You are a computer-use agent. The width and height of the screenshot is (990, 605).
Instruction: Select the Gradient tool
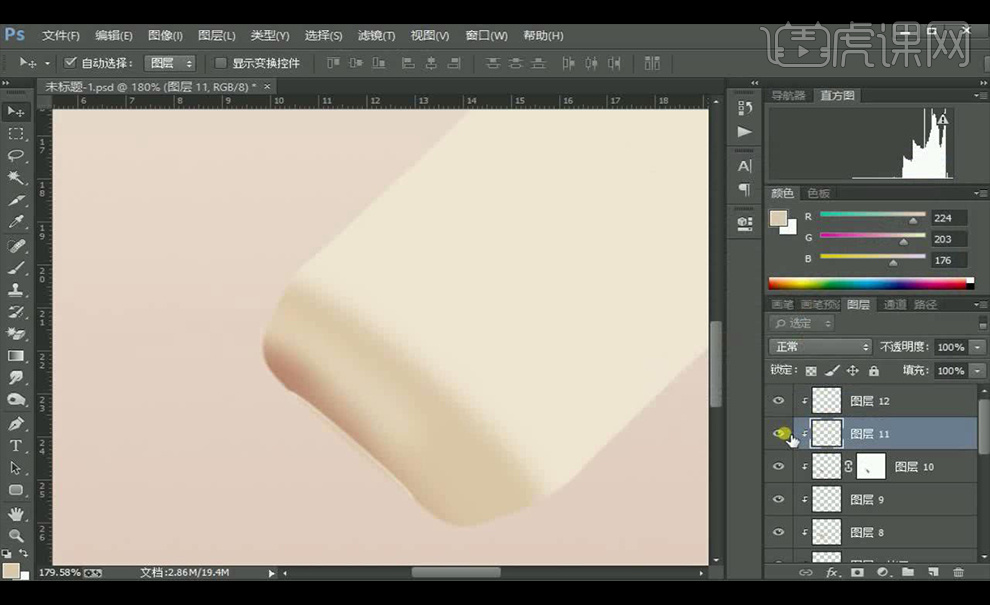16,356
